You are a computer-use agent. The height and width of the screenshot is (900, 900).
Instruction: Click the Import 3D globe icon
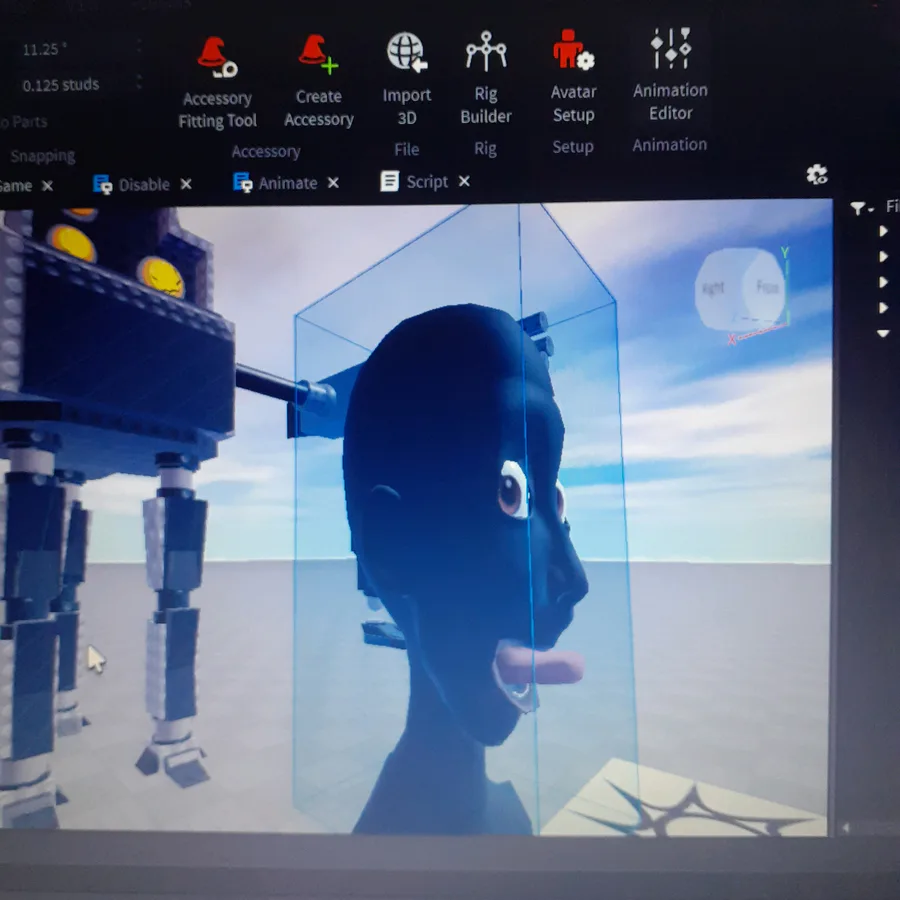click(406, 52)
